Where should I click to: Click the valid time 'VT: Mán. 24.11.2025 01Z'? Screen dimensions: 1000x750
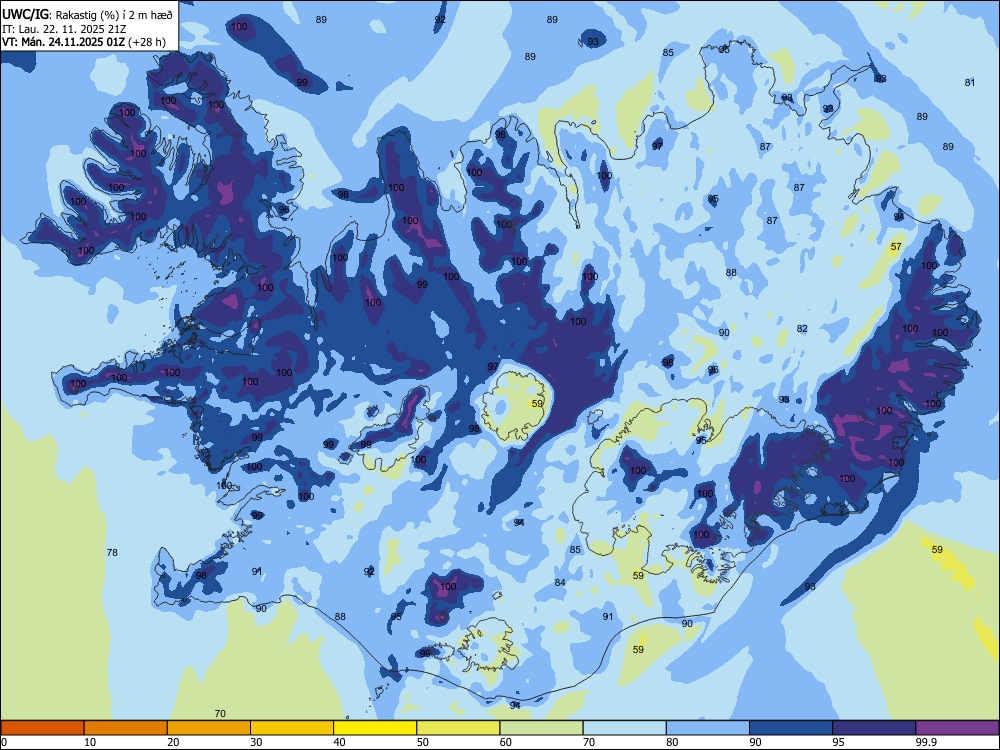[64, 42]
